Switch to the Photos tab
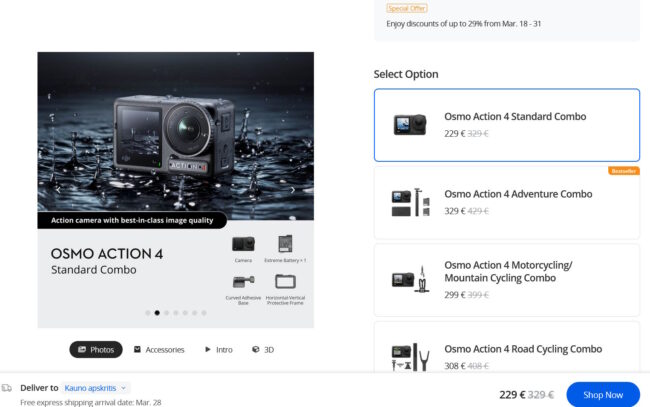 (96, 350)
